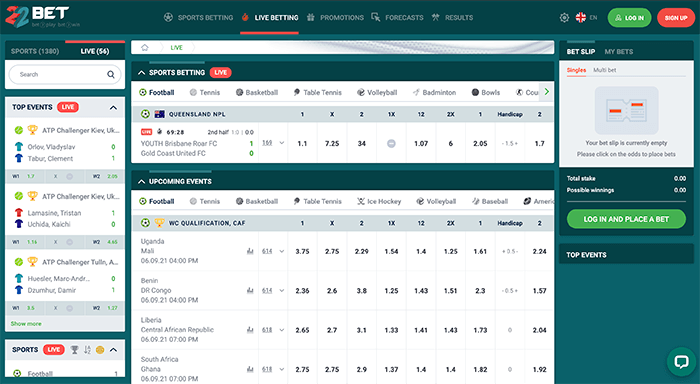Click the locked 1X odds for Brisbane Roar match
The image size is (700, 384).
(391, 144)
